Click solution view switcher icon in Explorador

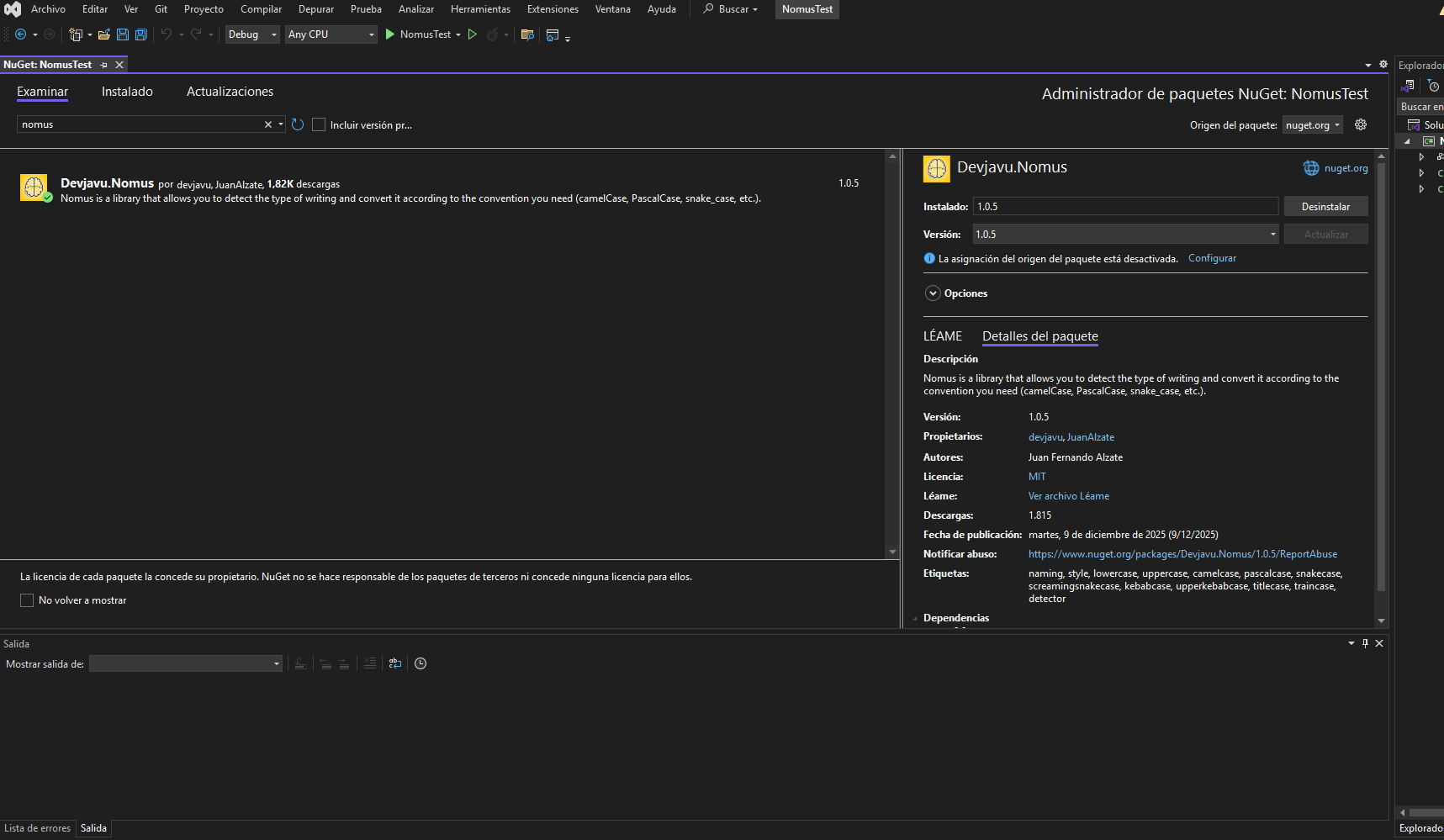coord(1409,86)
